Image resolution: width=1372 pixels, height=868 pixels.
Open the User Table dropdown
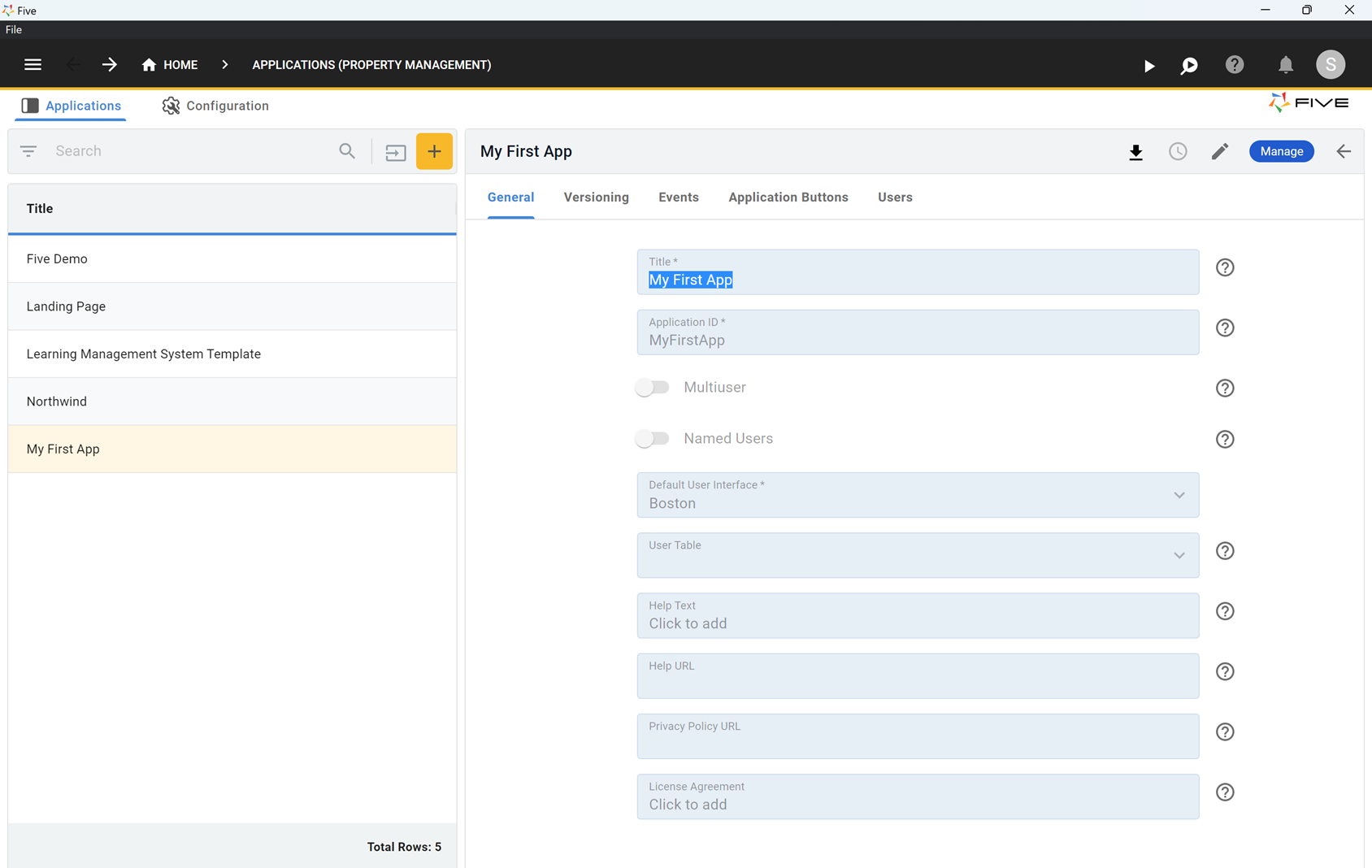(1179, 556)
